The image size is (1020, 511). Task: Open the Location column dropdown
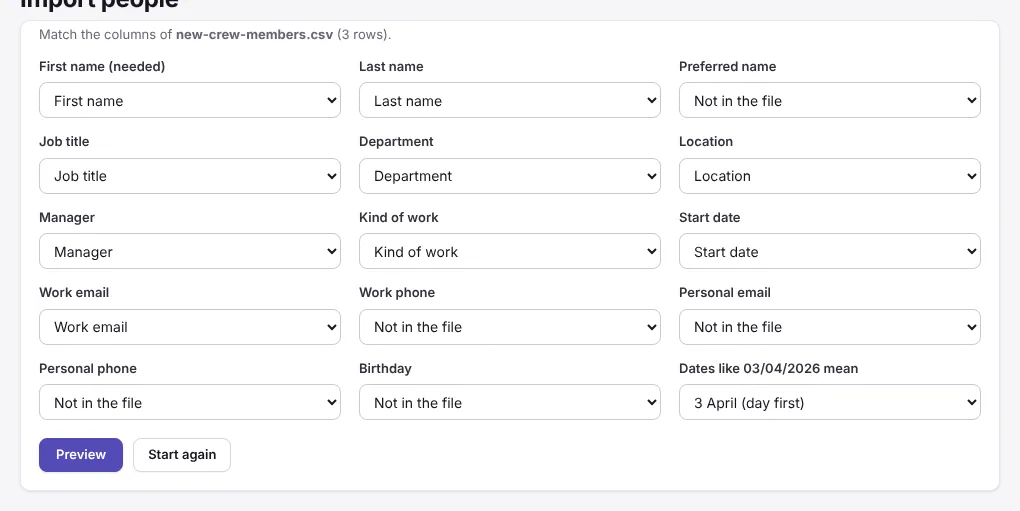(830, 176)
